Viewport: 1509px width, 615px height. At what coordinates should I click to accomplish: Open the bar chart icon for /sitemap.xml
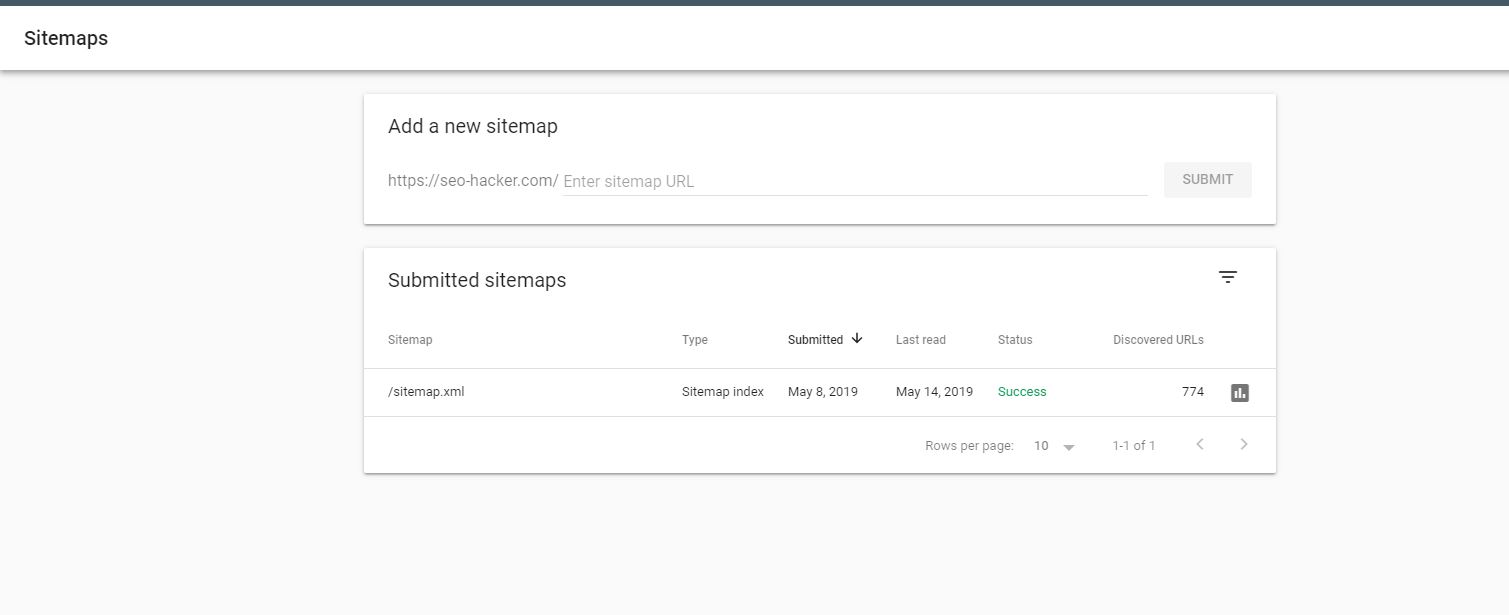pyautogui.click(x=1240, y=393)
